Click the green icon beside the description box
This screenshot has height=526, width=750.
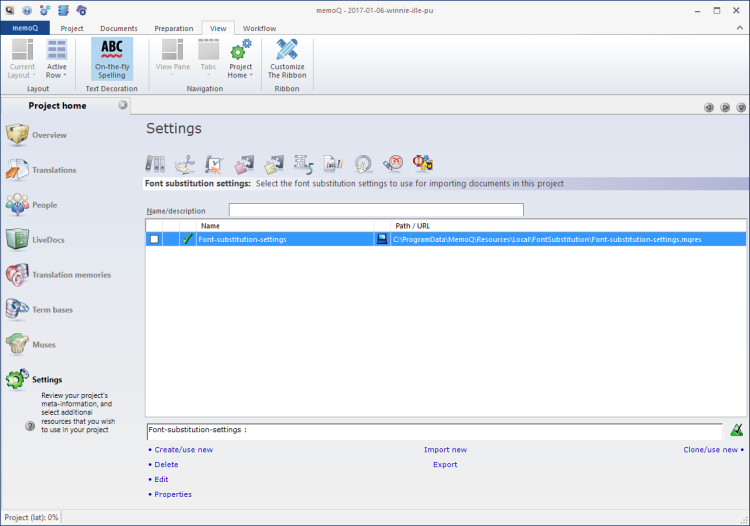736,431
